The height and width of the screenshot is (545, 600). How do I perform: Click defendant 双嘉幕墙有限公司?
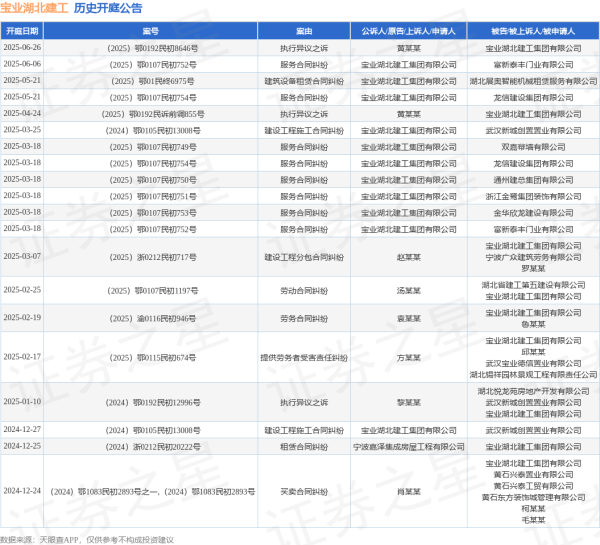533,147
